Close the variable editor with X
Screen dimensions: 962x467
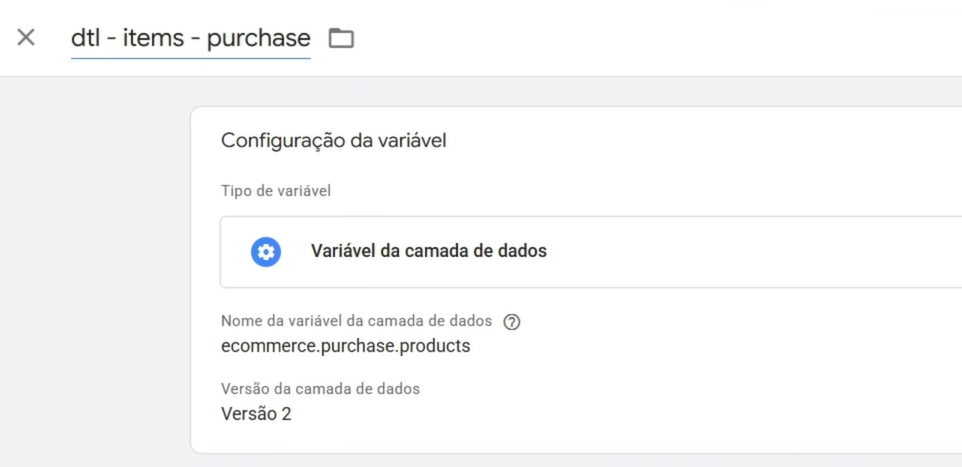[26, 37]
